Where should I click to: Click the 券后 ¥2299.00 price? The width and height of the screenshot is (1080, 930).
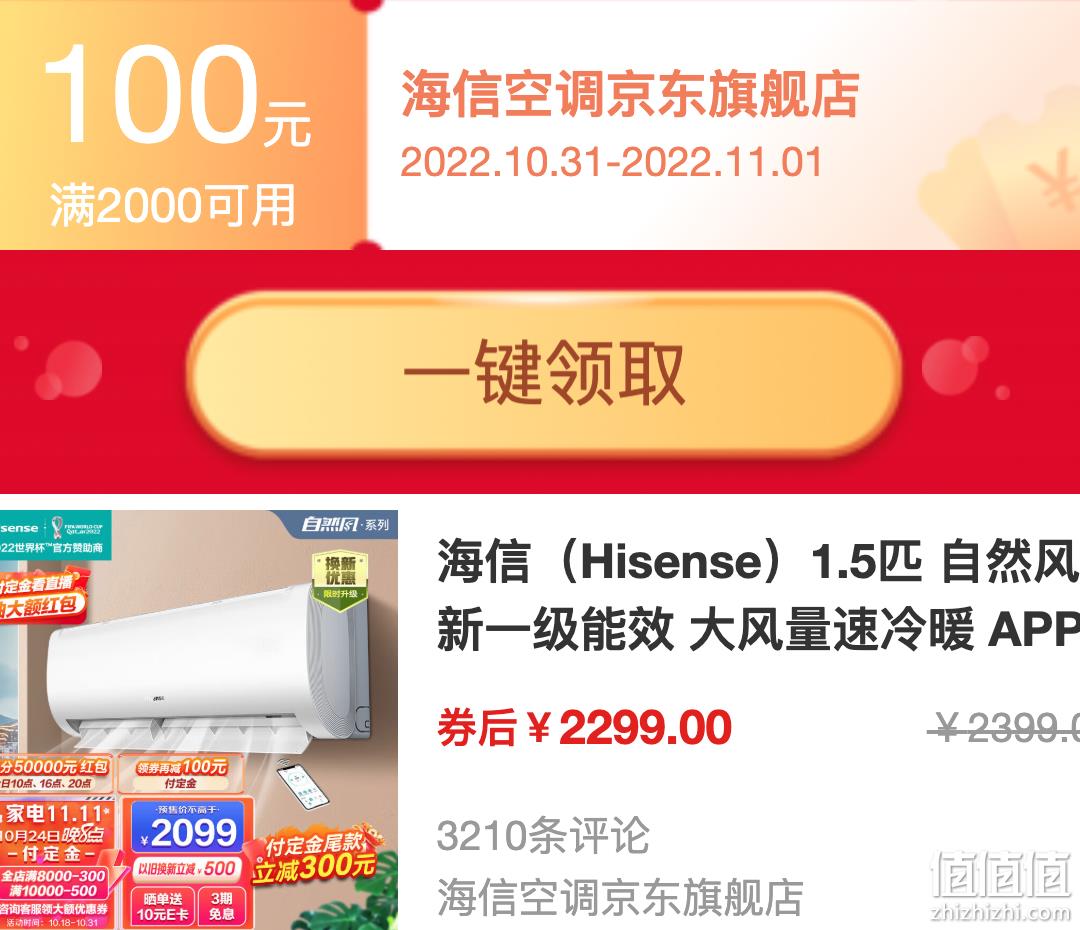click(x=584, y=727)
